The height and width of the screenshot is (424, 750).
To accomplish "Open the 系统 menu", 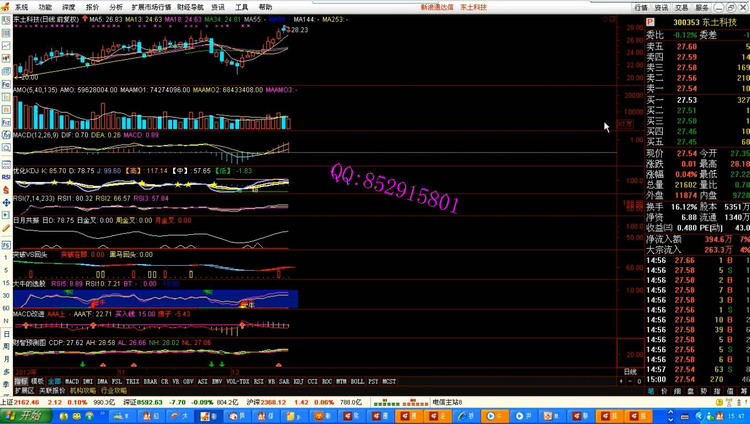I will tap(21, 6).
